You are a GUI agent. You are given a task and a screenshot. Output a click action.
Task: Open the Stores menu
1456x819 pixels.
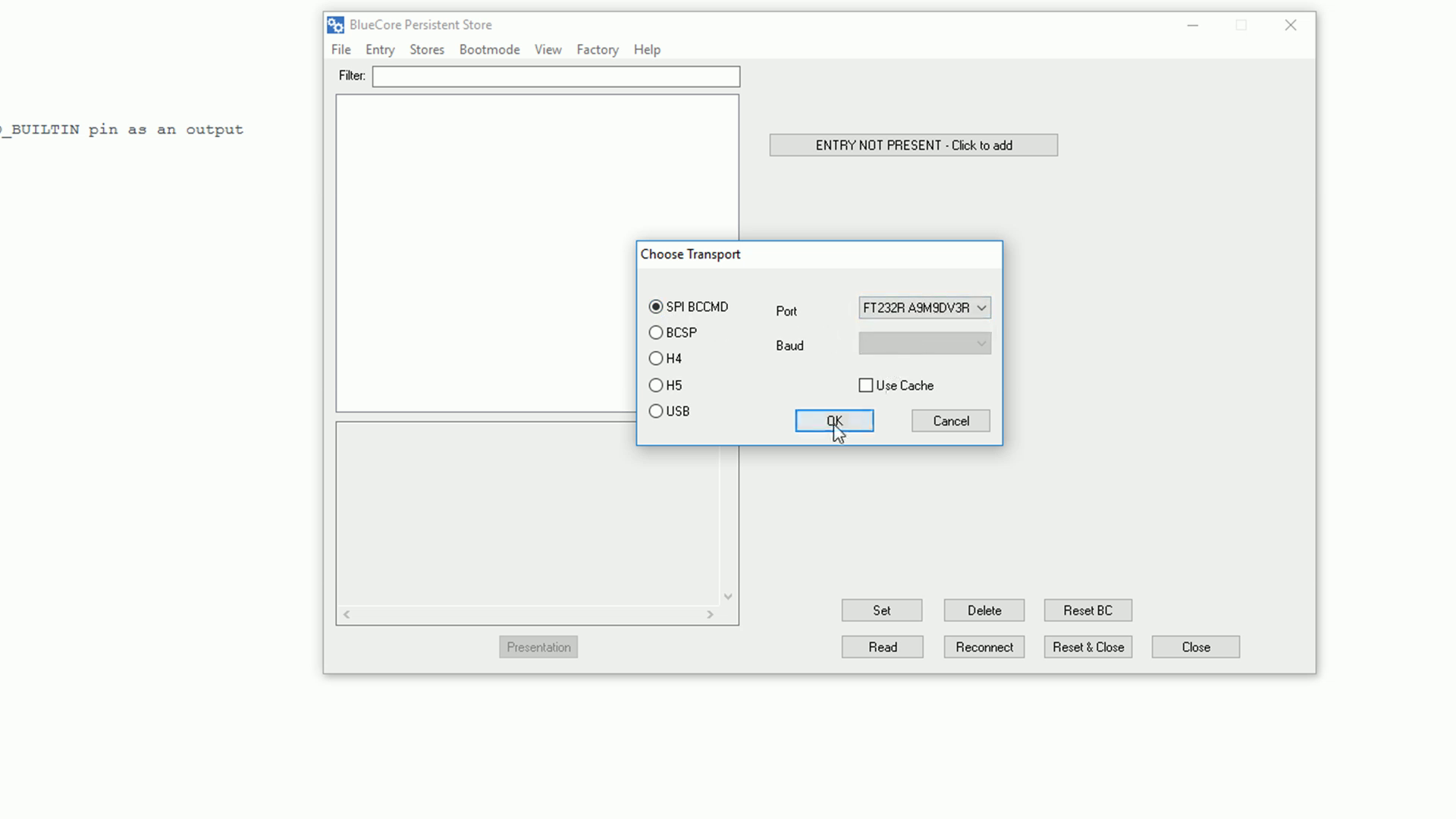click(x=427, y=49)
